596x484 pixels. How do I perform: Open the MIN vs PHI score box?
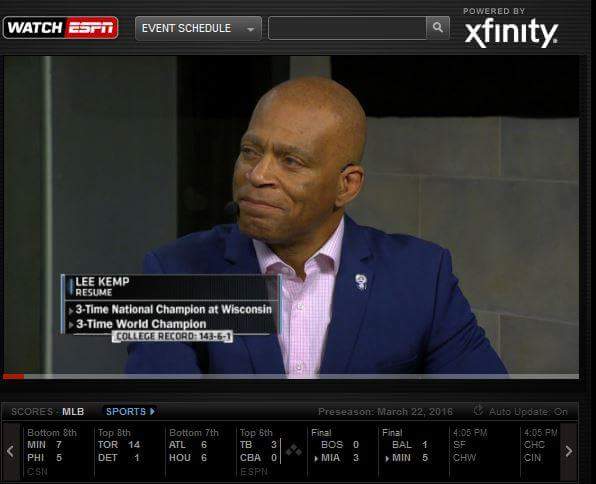pyautogui.click(x=57, y=451)
